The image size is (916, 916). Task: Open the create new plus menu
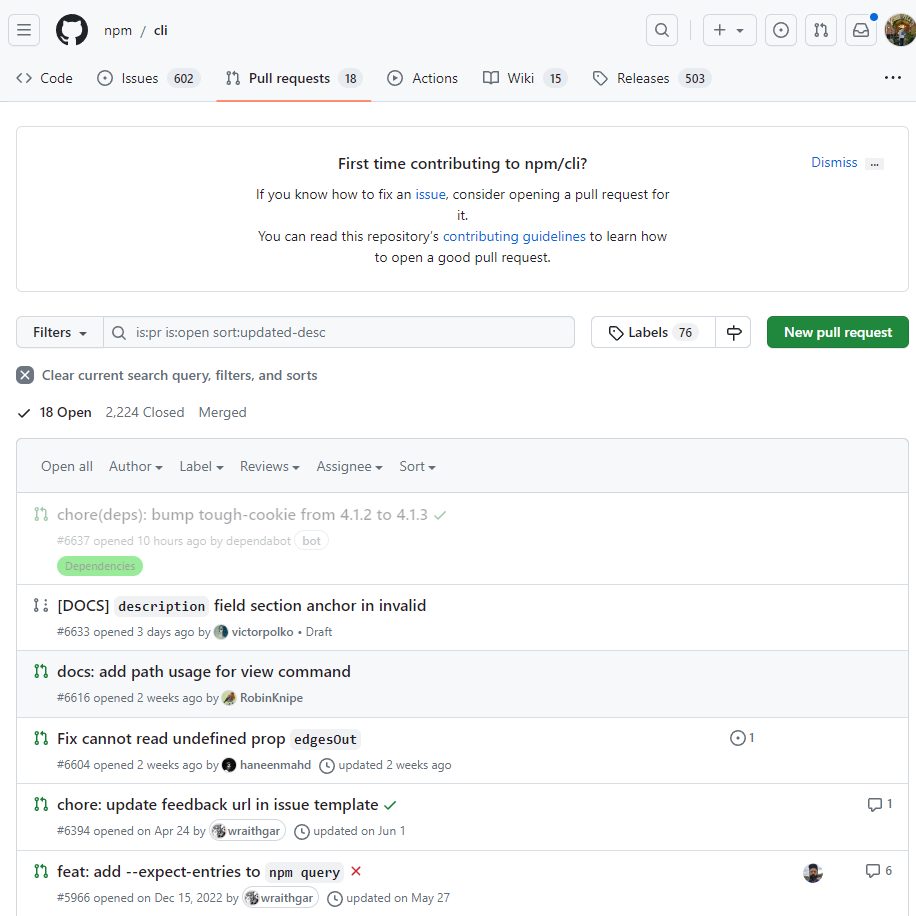[x=729, y=30]
